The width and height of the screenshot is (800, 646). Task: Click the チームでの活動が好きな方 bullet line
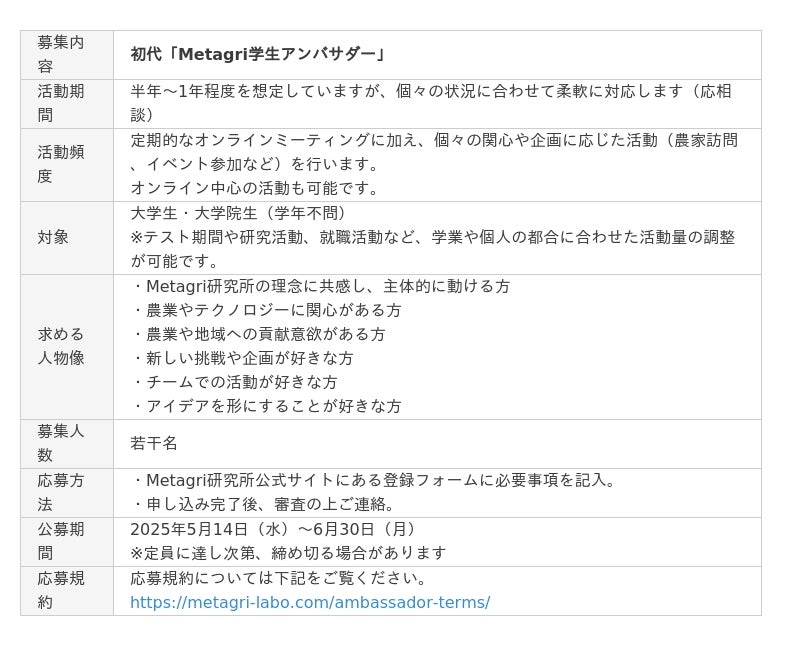click(235, 382)
